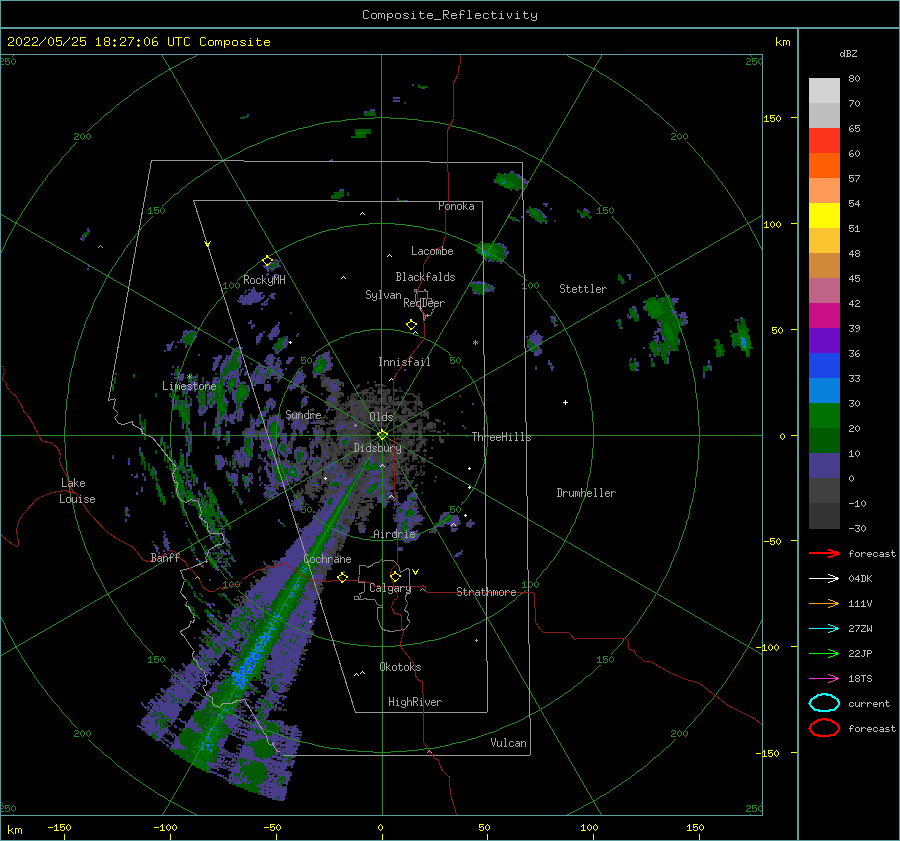Click the white 04DK arrow icon
This screenshot has width=900, height=841.
[824, 578]
